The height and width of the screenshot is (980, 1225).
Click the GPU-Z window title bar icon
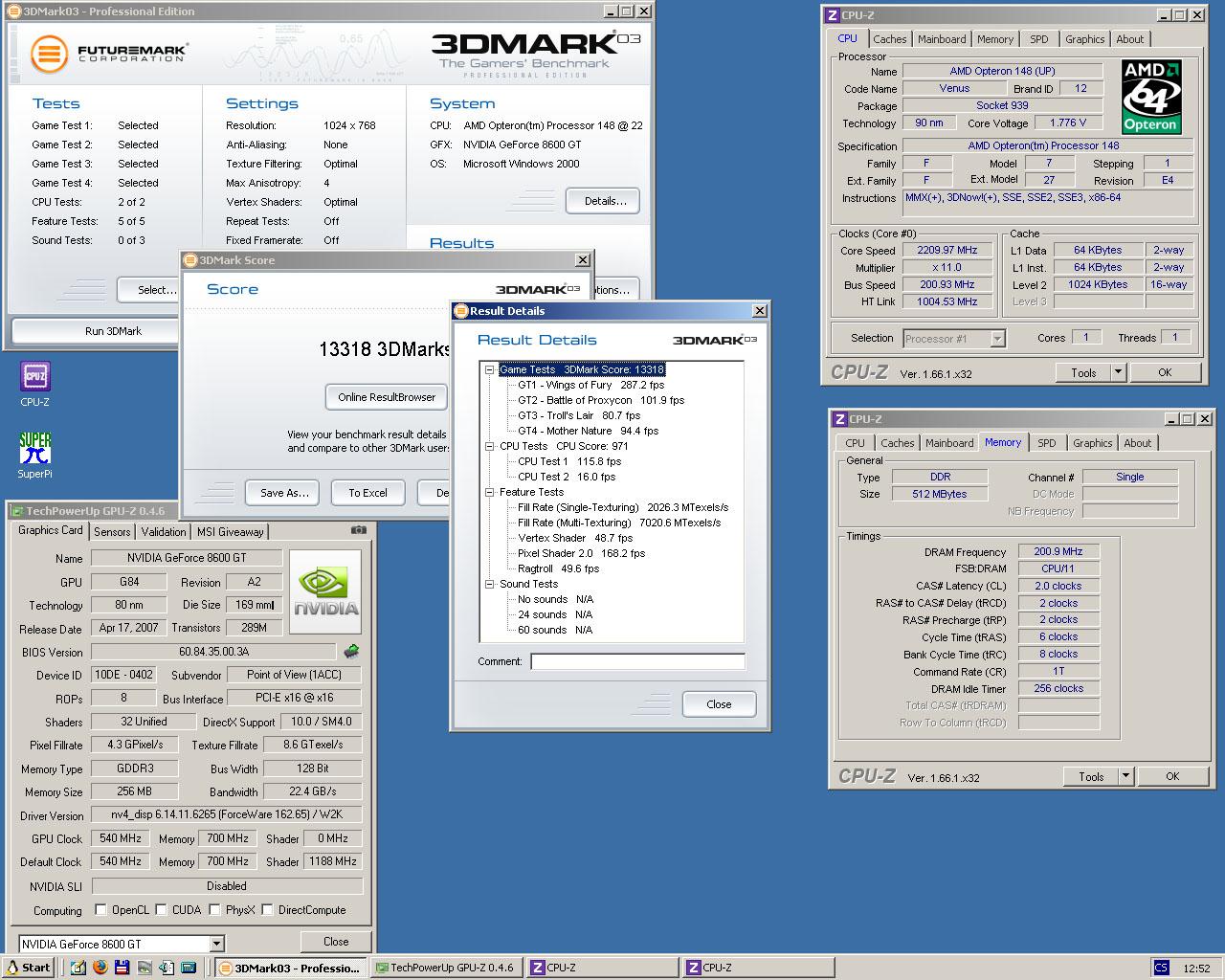(x=16, y=512)
